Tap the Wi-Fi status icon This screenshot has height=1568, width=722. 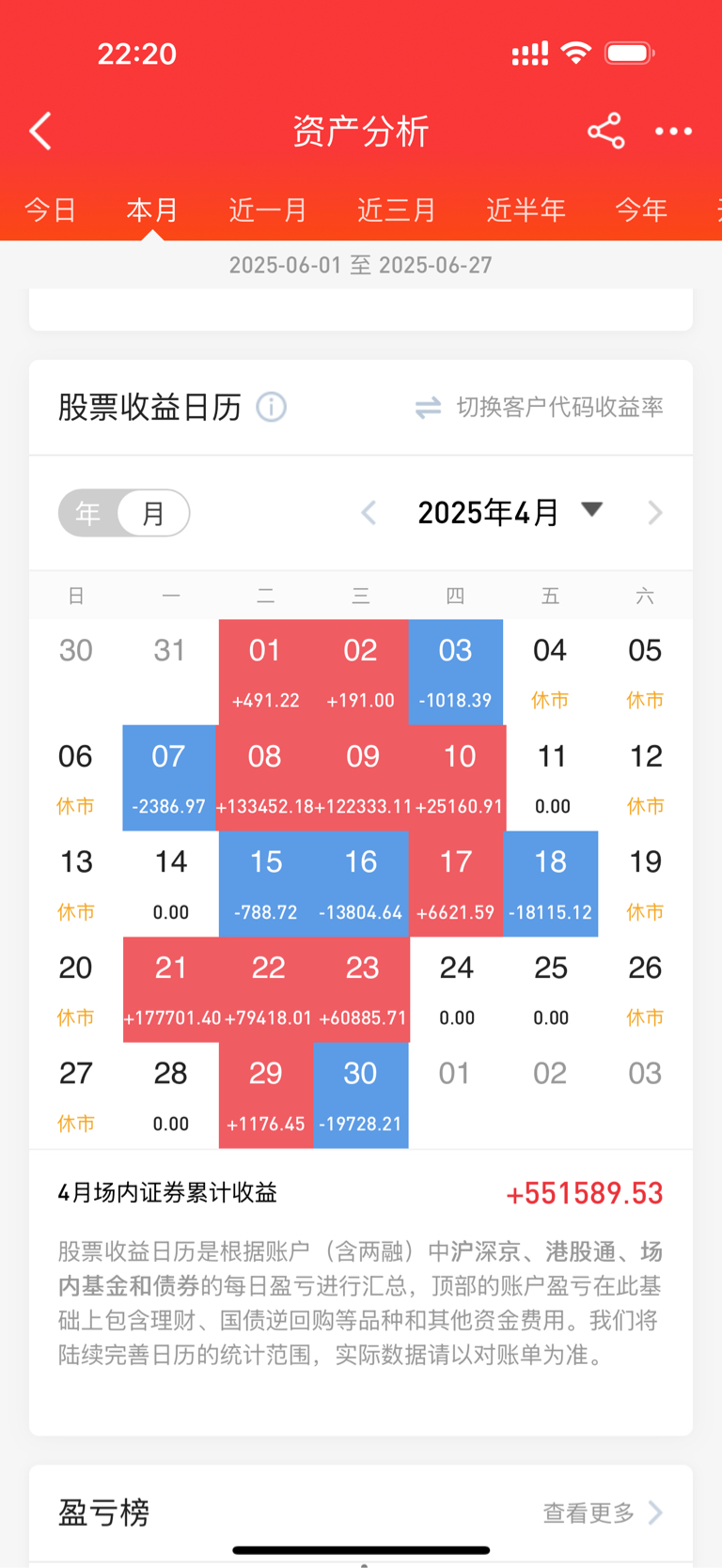(575, 53)
